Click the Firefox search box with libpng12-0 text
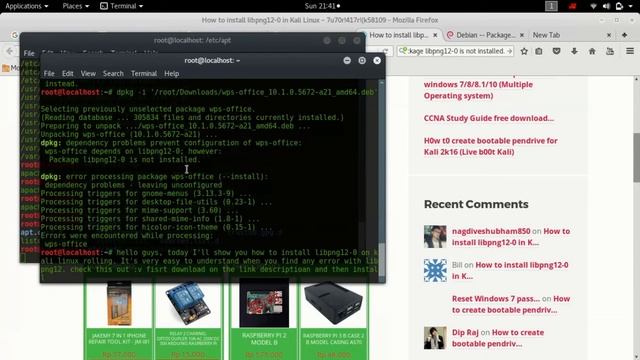 tap(455, 51)
